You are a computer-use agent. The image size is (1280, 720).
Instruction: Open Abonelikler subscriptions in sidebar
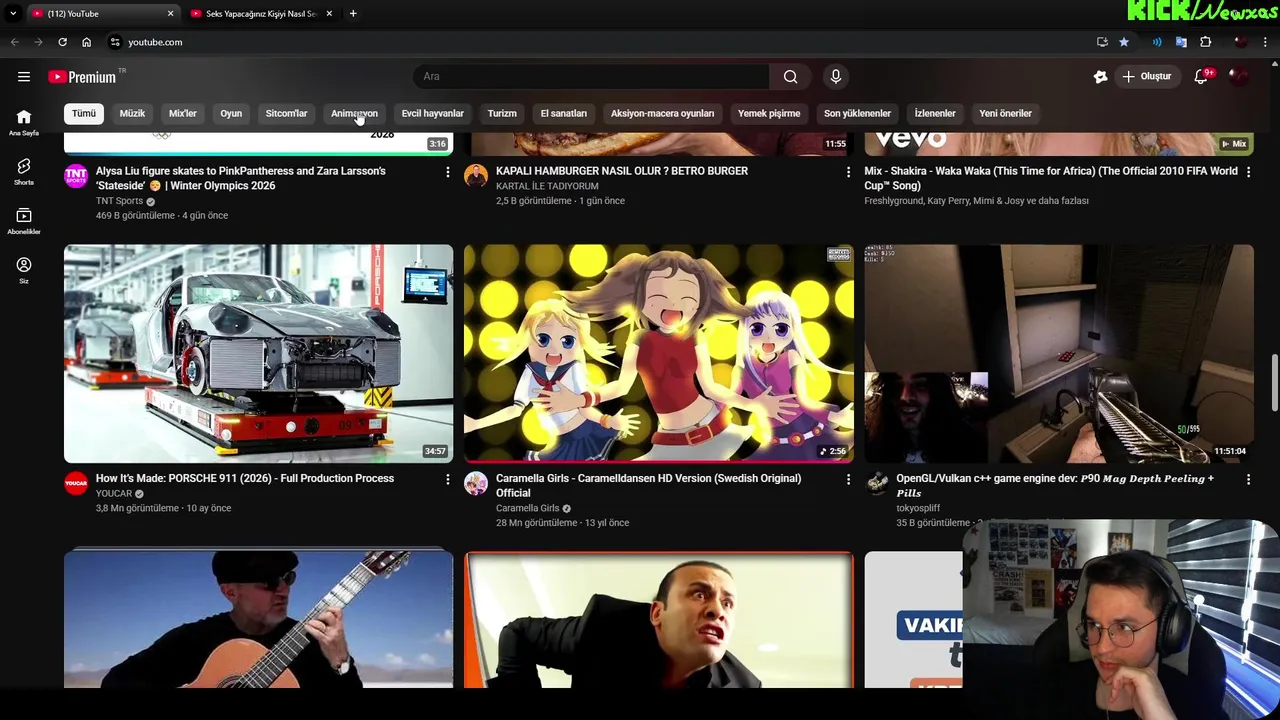24,222
